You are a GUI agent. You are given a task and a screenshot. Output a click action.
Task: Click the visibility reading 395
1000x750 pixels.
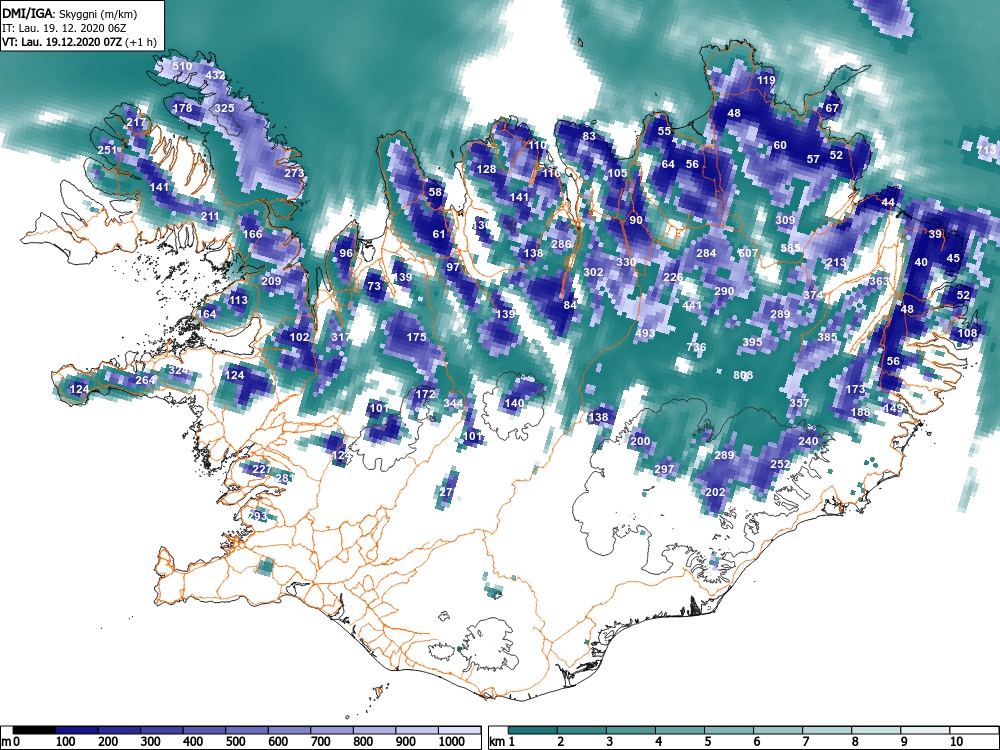(x=753, y=342)
